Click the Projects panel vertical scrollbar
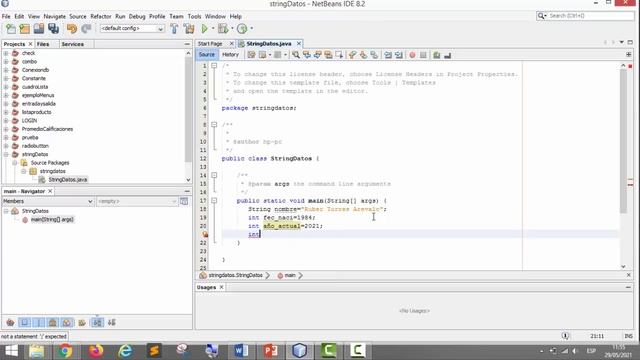The image size is (640, 360). pos(188,108)
